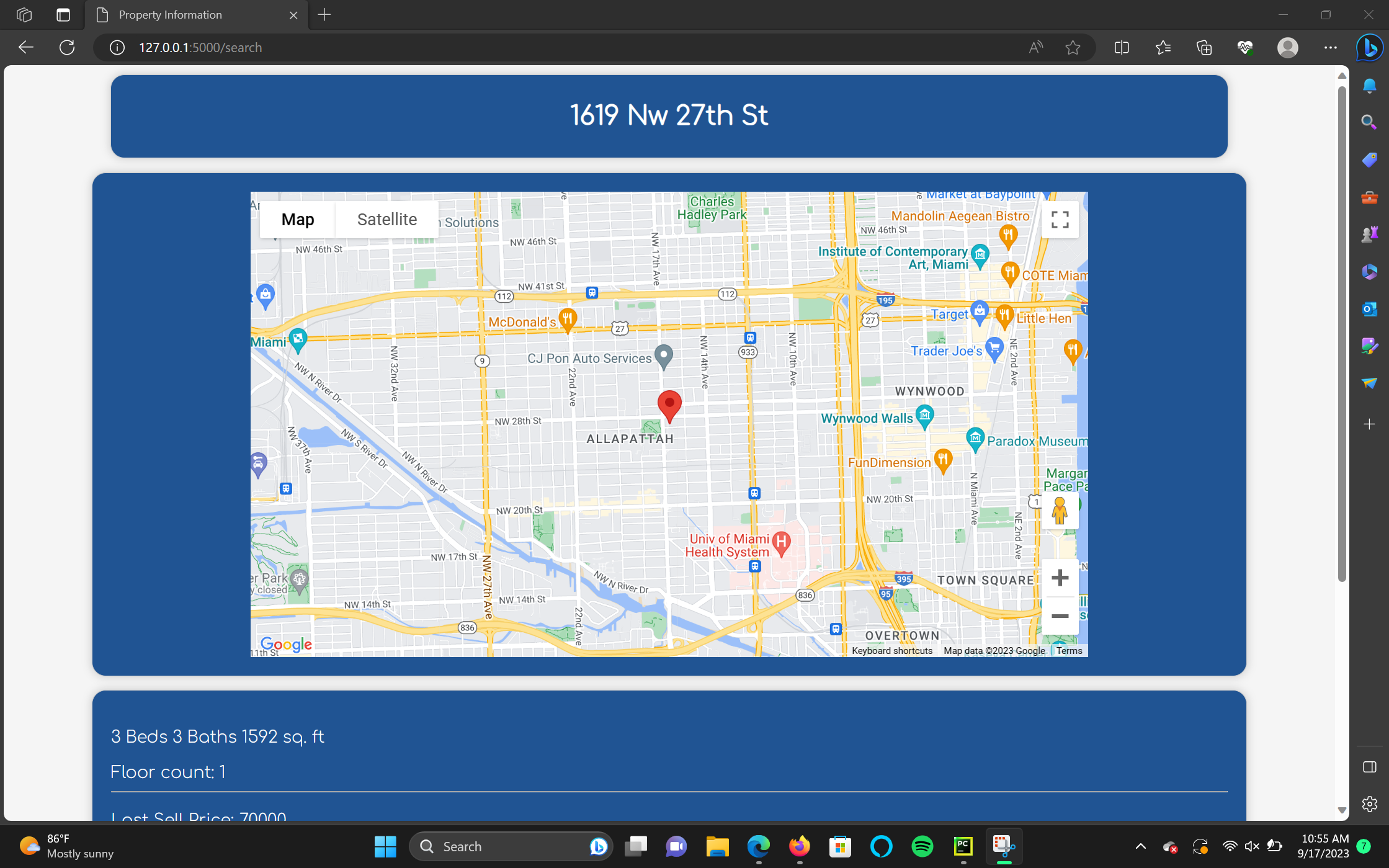Switch map to Satellite view
The width and height of the screenshot is (1389, 868).
386,220
